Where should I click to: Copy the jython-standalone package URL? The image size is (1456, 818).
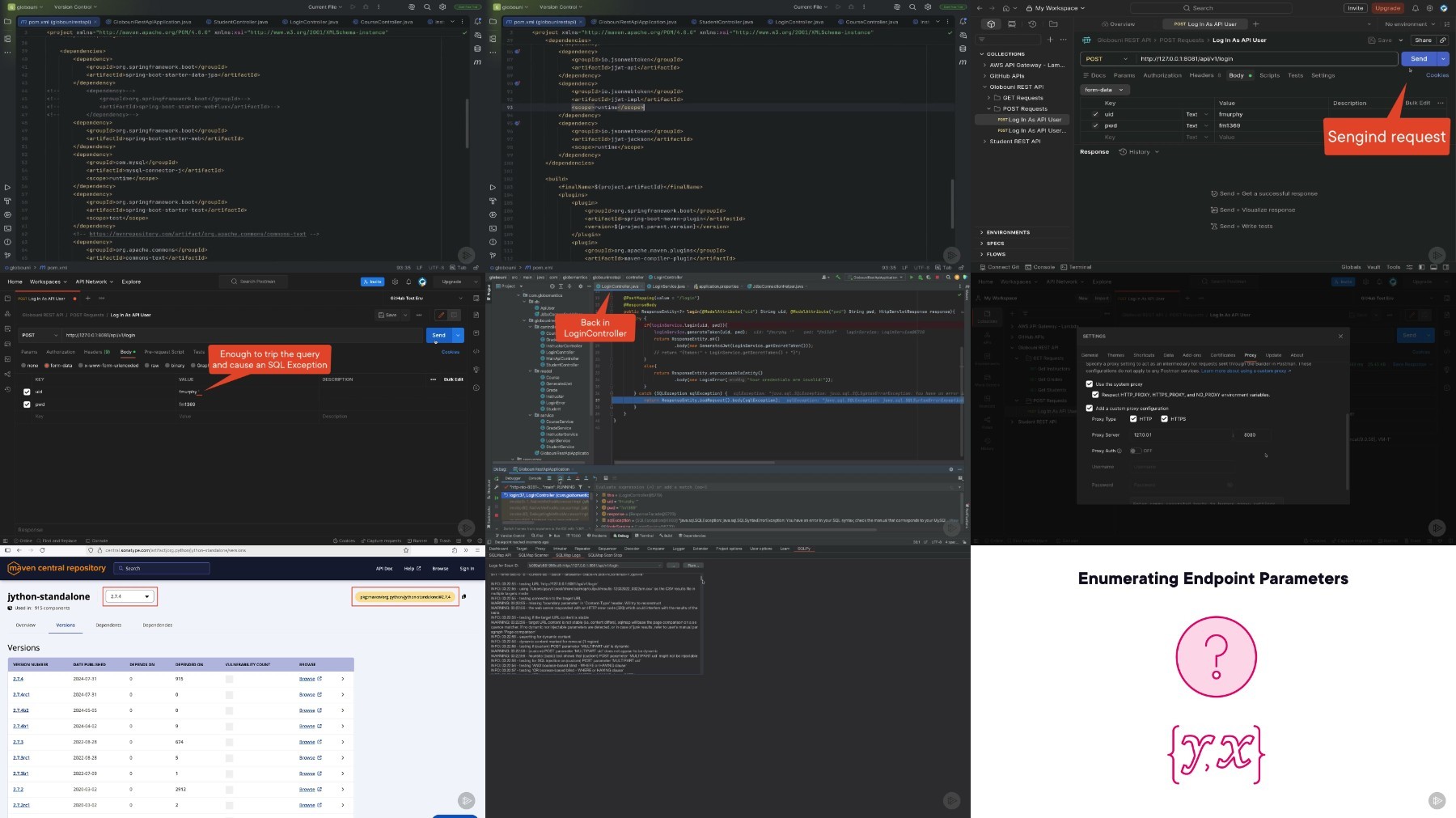click(463, 597)
